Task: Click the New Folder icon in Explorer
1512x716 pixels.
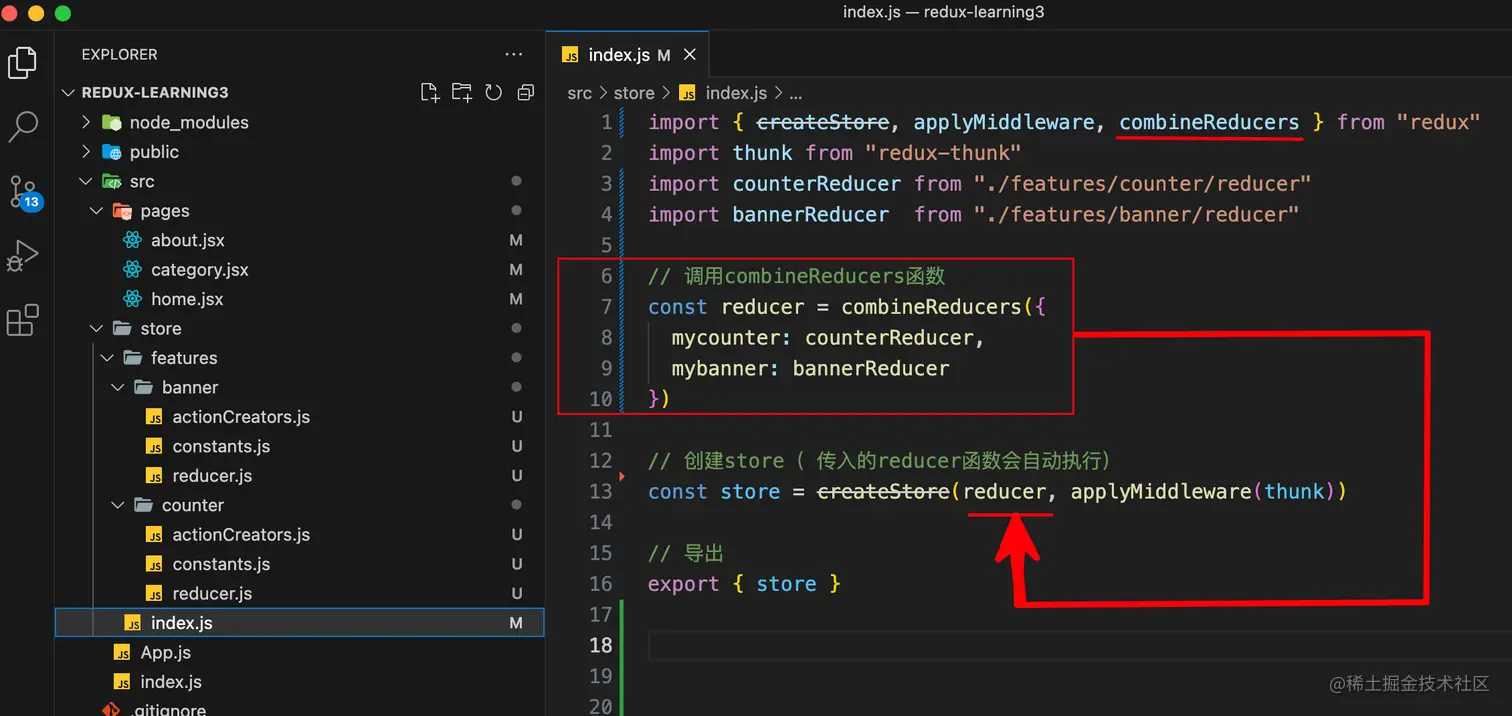Action: [x=462, y=93]
